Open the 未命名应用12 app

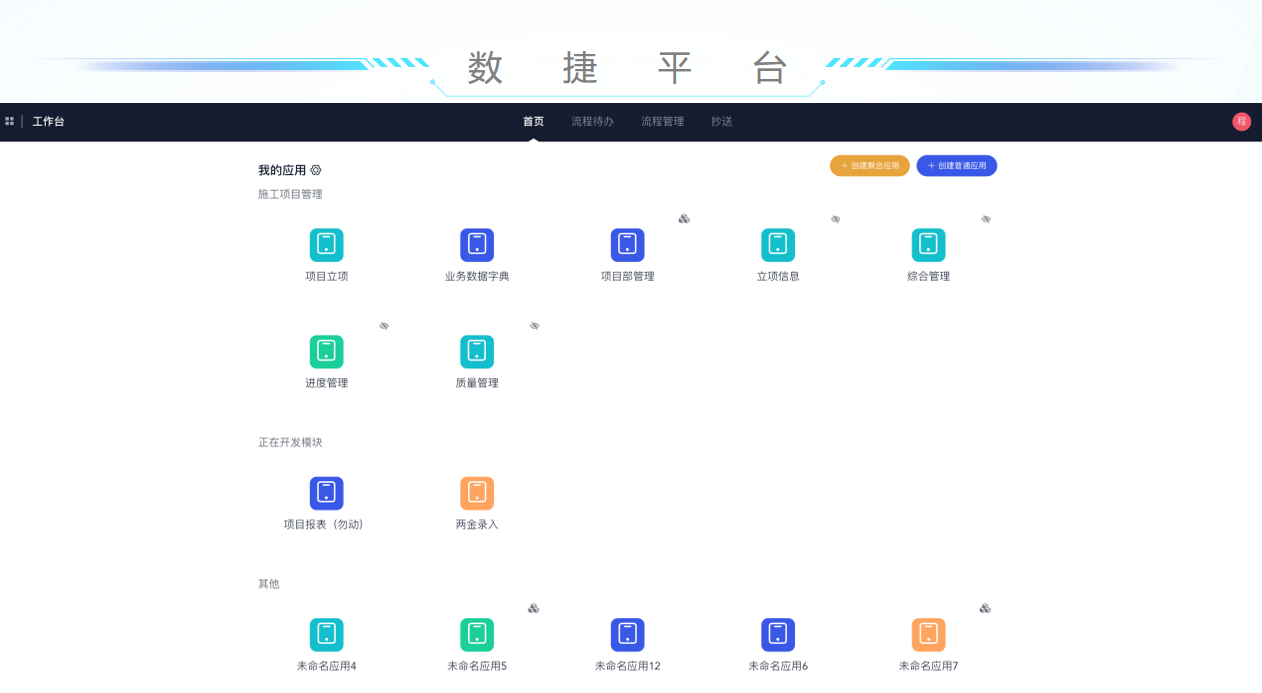(x=627, y=635)
